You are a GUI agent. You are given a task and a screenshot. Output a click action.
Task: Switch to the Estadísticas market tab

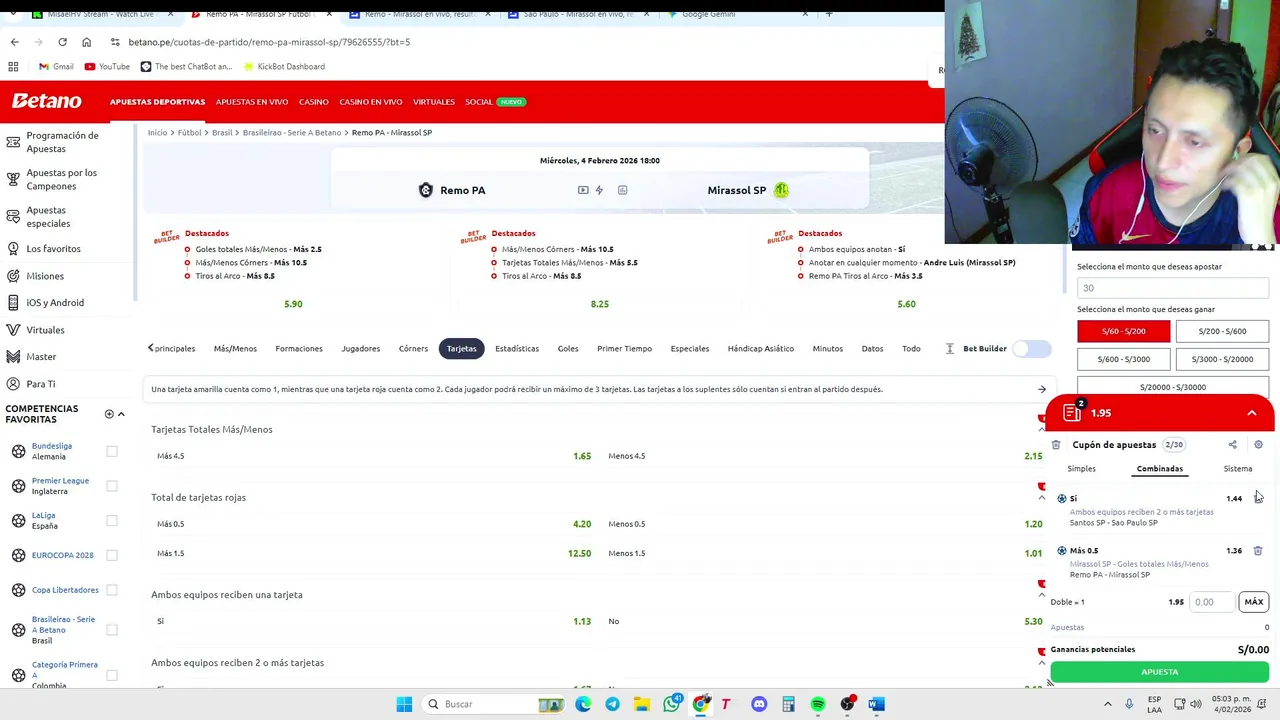pyautogui.click(x=517, y=348)
